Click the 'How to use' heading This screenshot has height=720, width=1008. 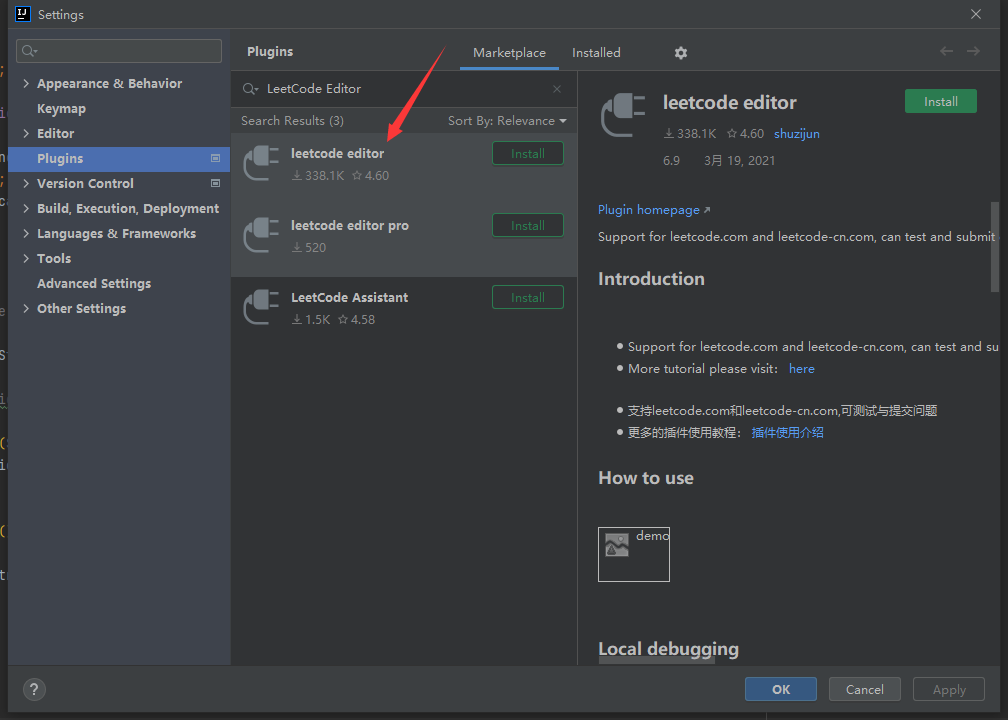[646, 478]
